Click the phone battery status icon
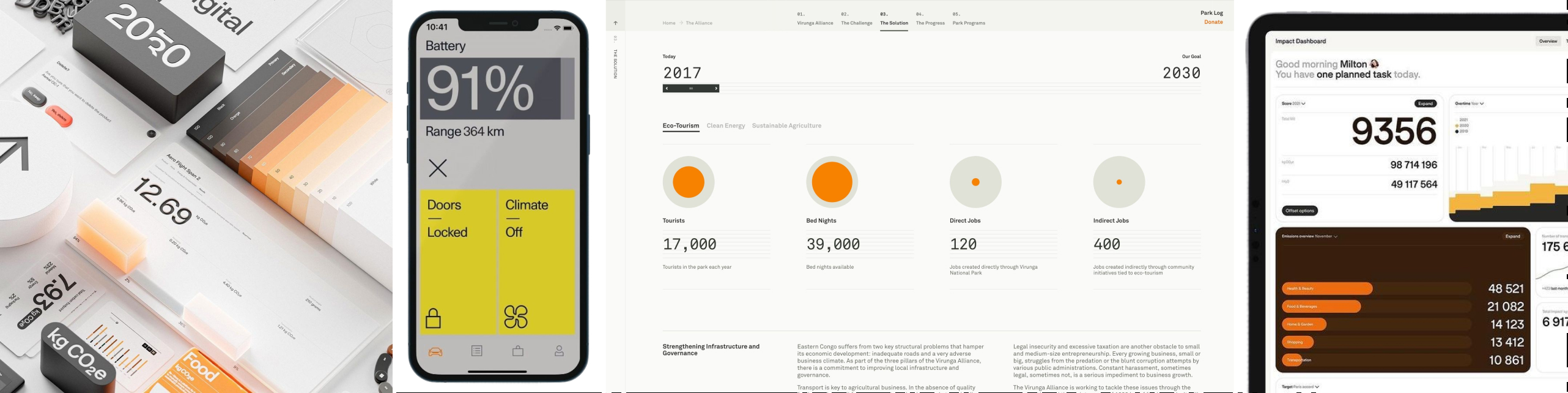 pos(568,28)
